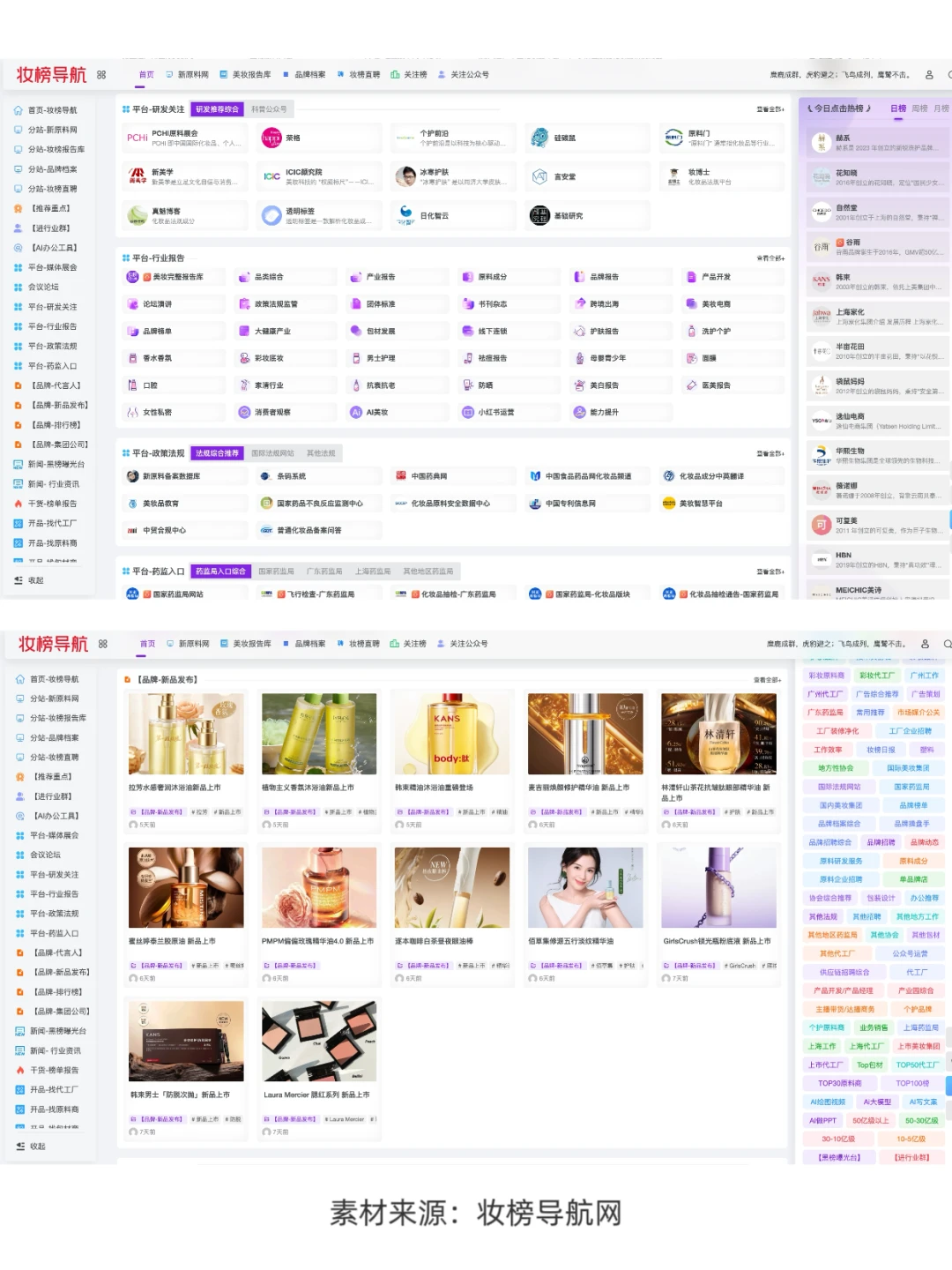Click the 跨境出海 category icon

coord(580,304)
